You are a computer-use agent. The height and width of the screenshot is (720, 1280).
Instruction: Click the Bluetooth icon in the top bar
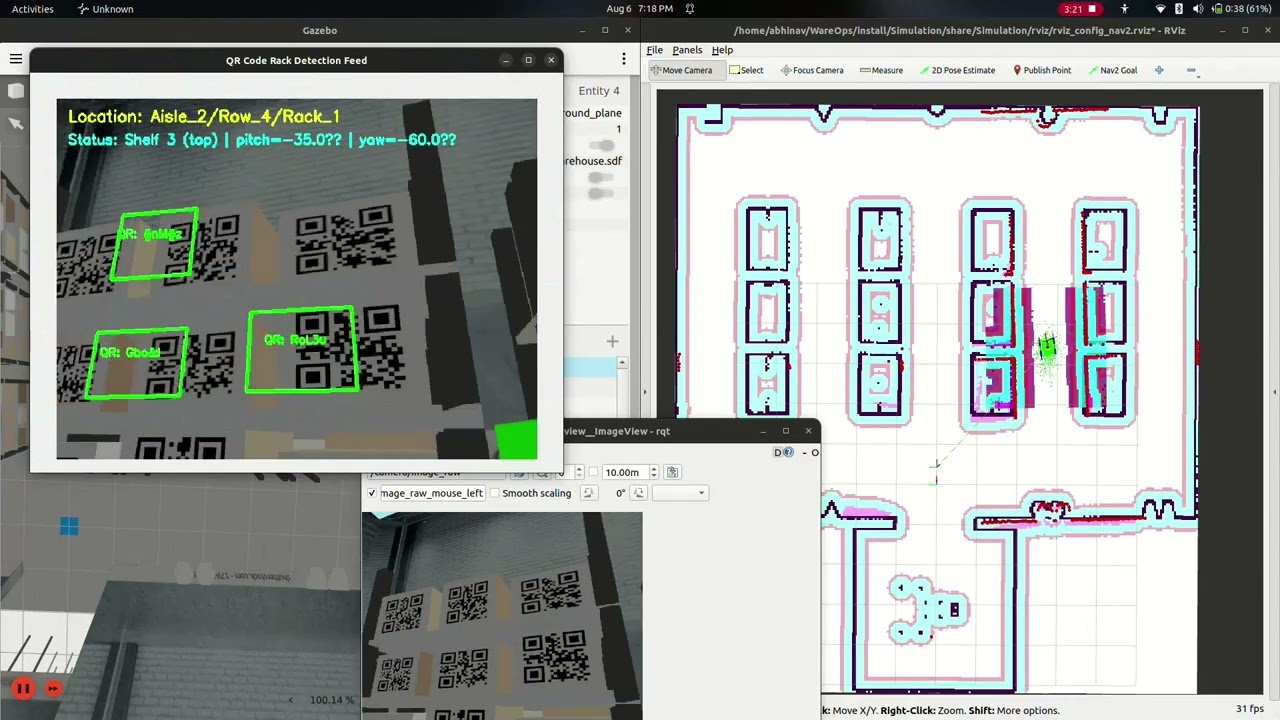1178,9
